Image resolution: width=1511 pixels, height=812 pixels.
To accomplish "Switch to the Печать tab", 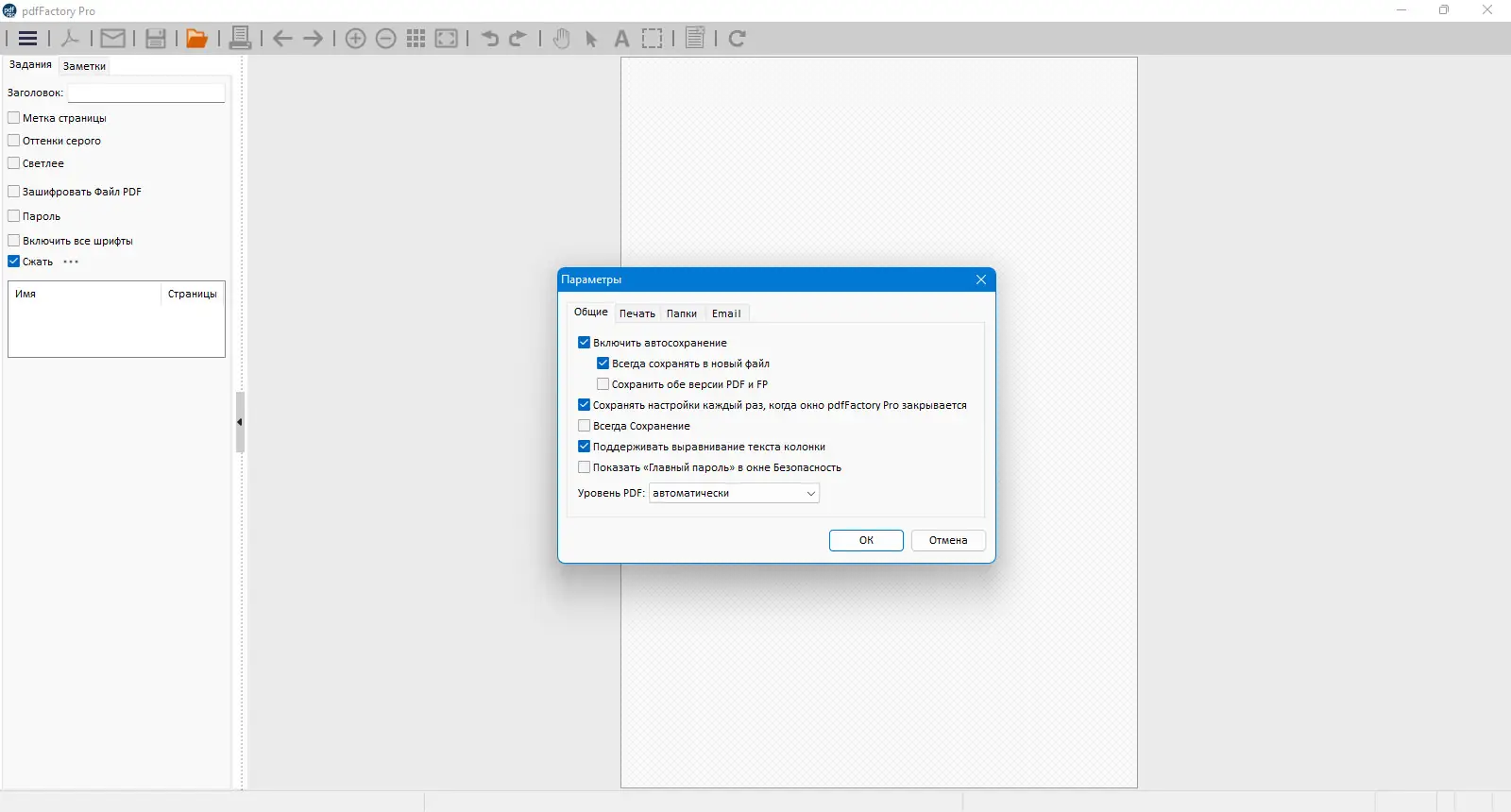I will tap(637, 313).
